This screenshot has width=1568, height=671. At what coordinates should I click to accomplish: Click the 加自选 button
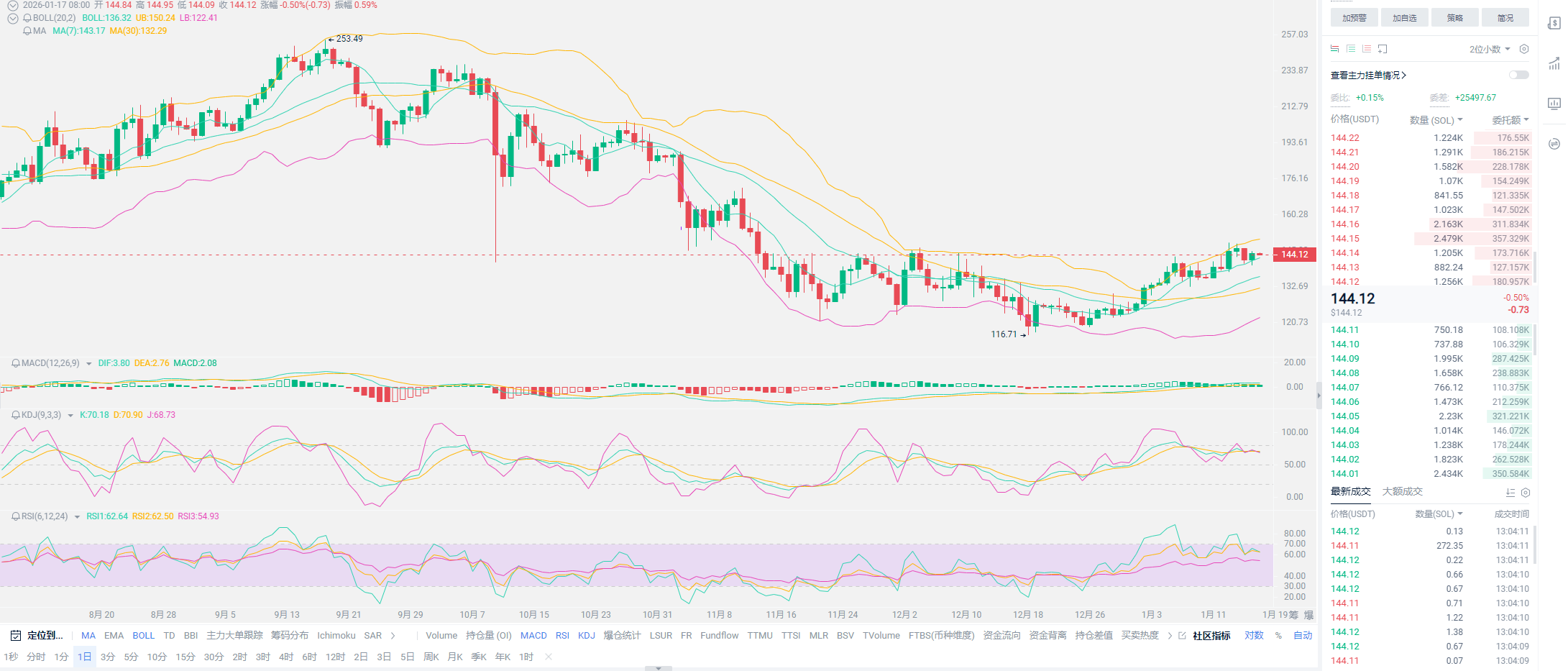point(1404,18)
